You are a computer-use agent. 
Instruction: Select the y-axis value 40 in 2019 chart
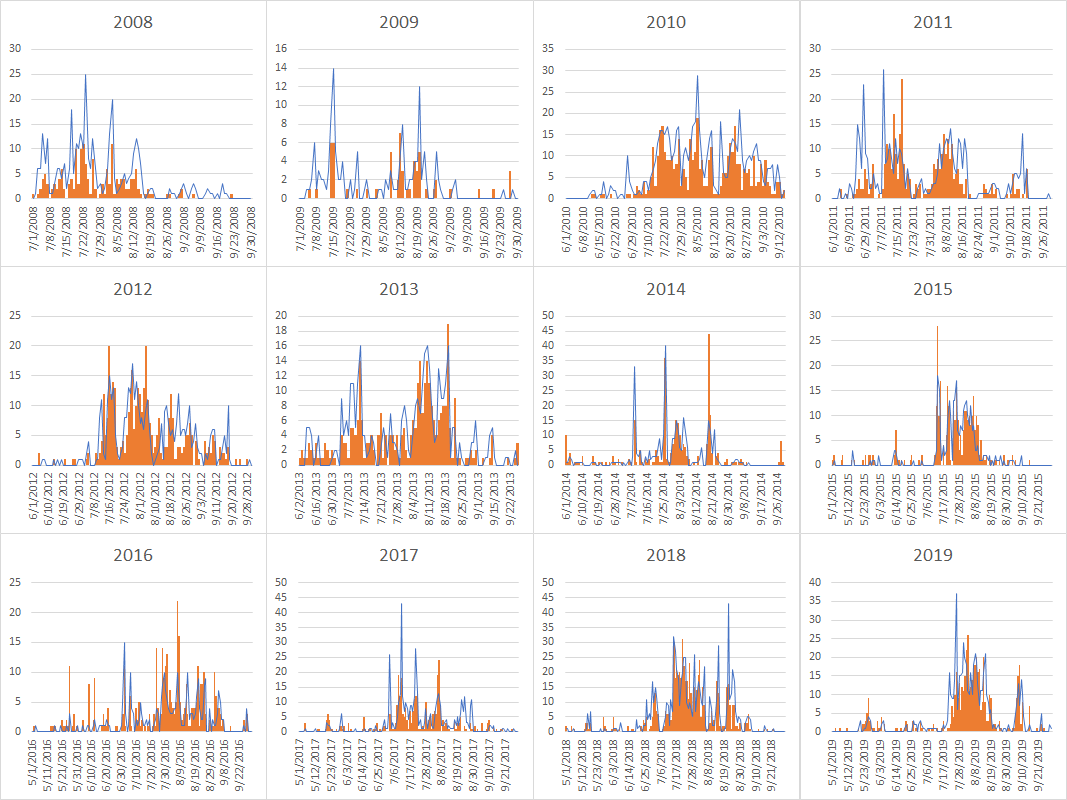[815, 582]
